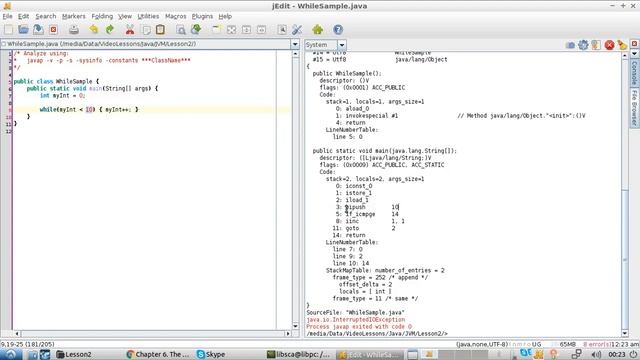Open the Help menu
The image size is (640, 360).
(225, 16)
